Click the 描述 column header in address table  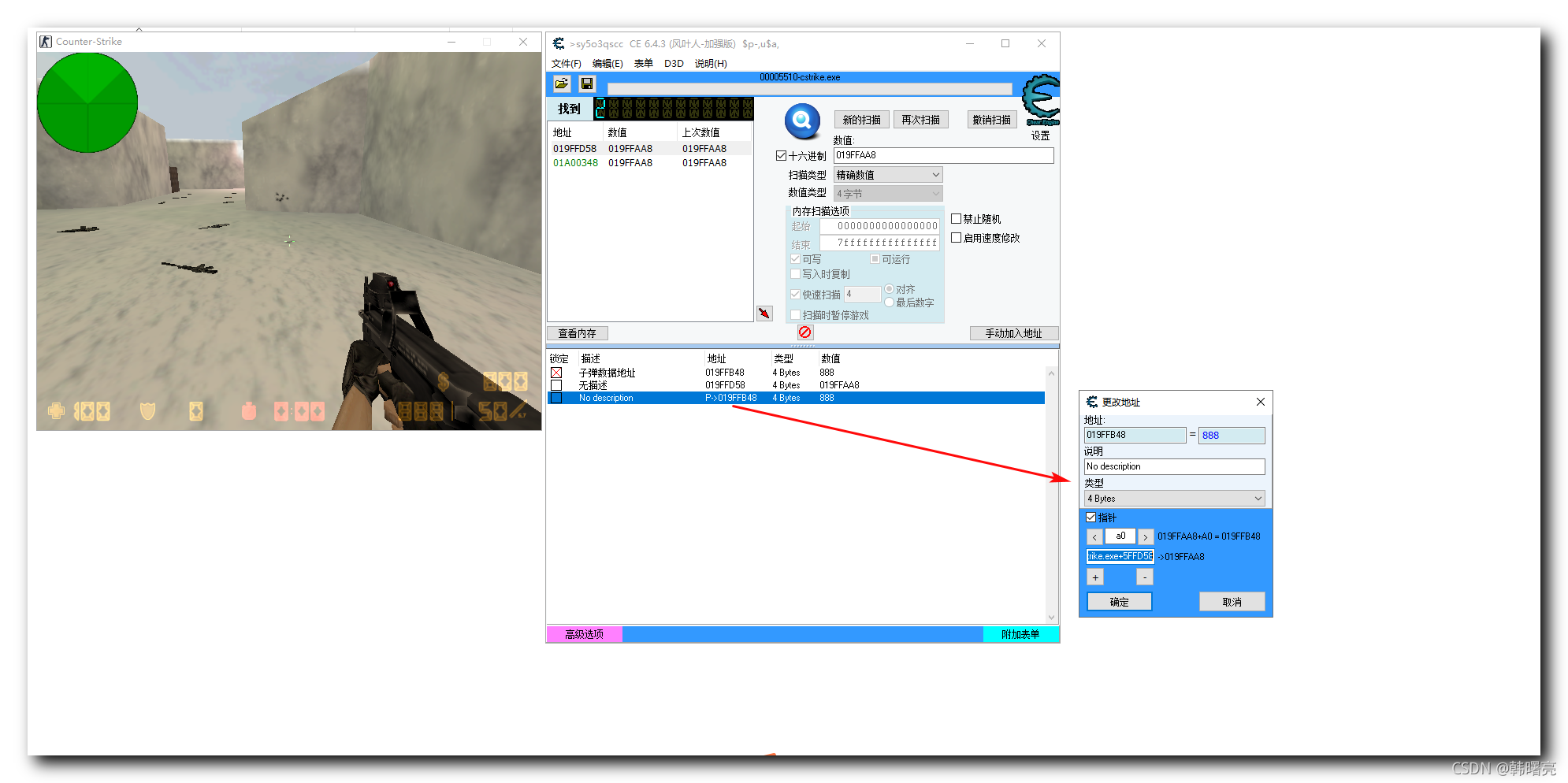point(640,358)
